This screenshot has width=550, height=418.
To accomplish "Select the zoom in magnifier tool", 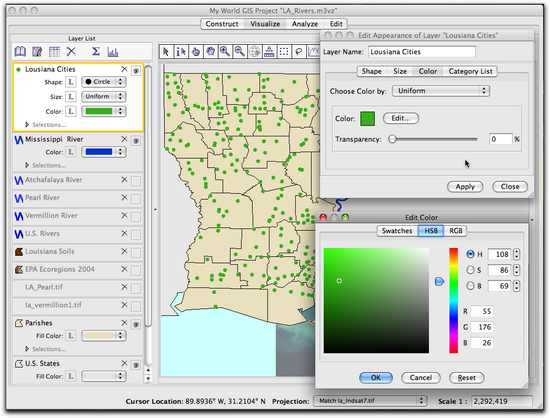I will coord(225,52).
